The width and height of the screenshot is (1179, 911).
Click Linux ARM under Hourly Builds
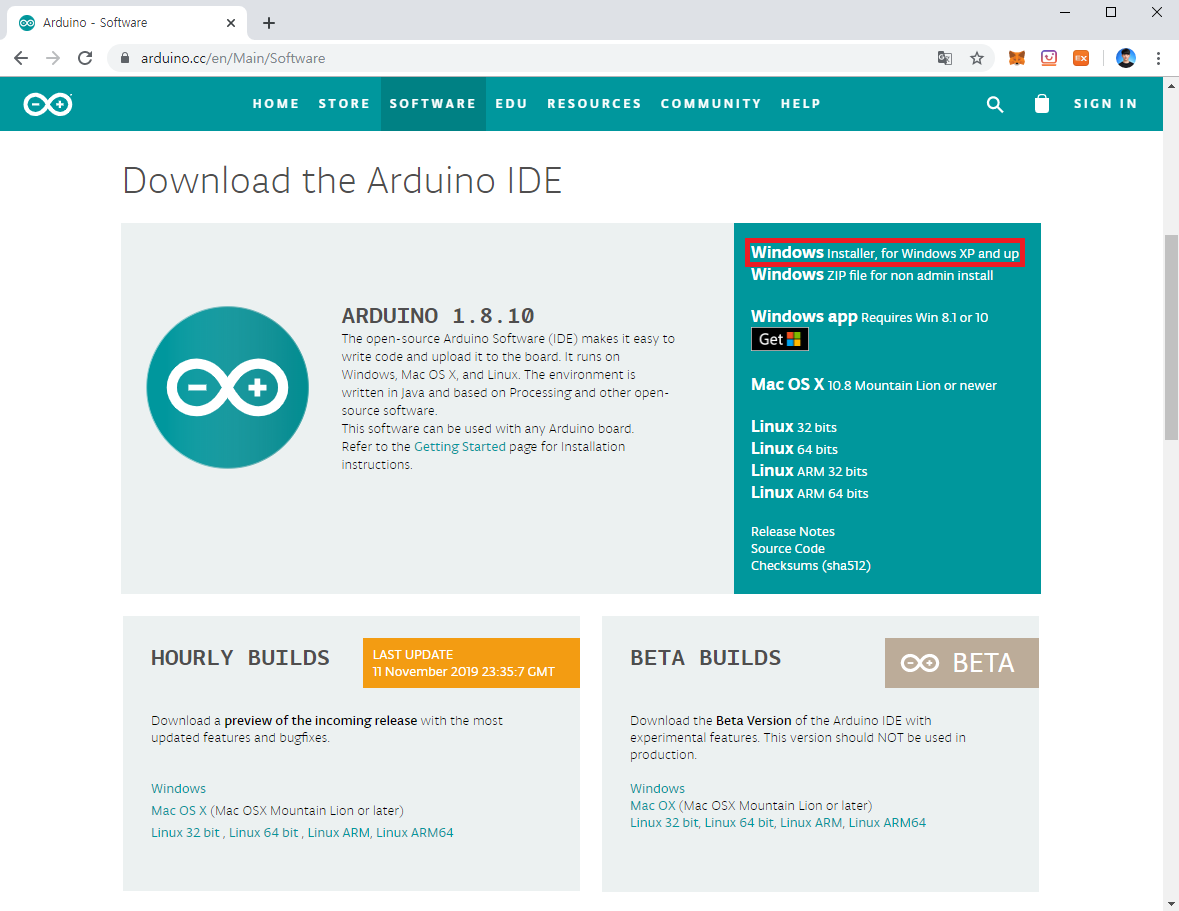338,833
